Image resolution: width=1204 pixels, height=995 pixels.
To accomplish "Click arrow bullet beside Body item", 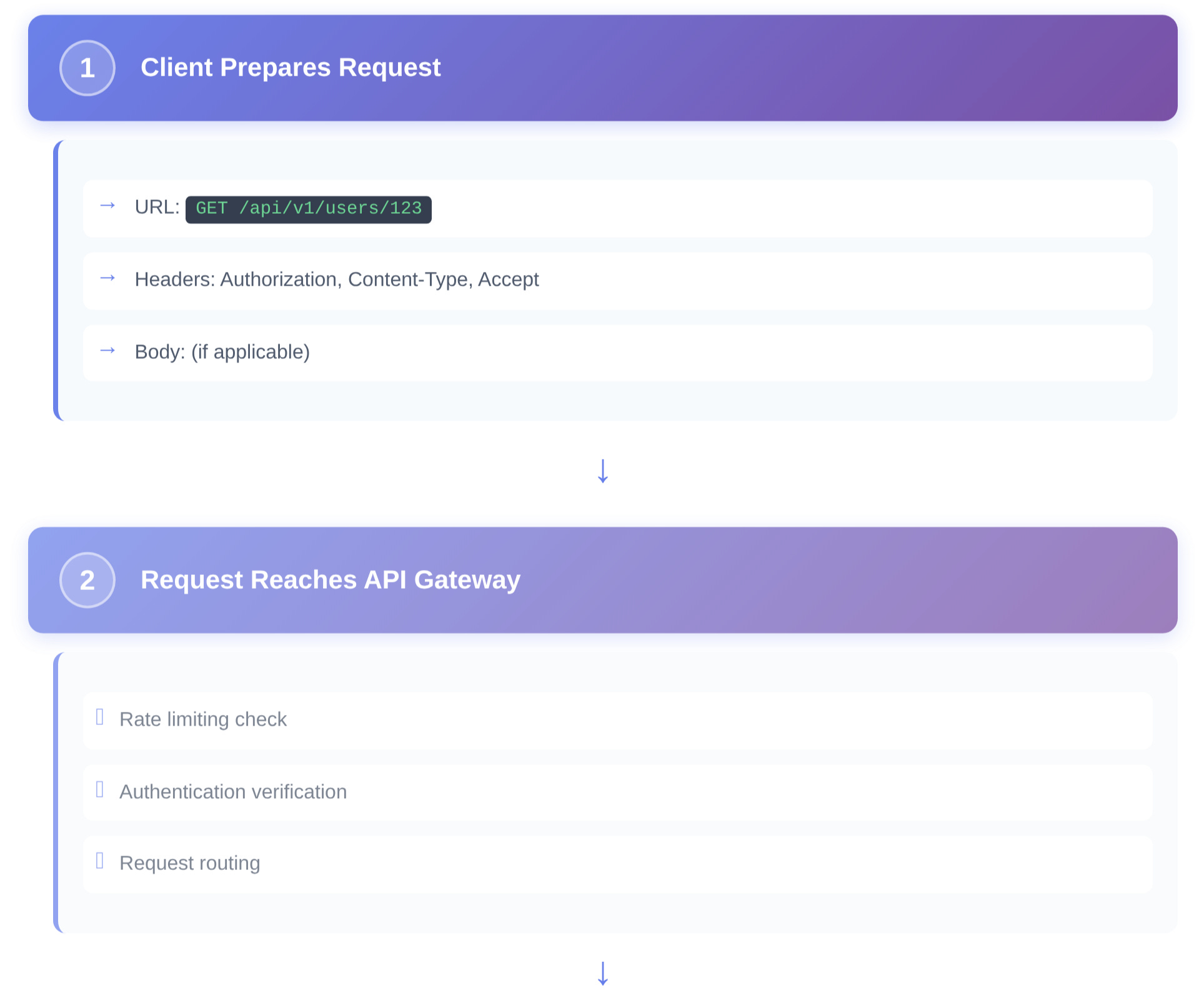I will 107,351.
